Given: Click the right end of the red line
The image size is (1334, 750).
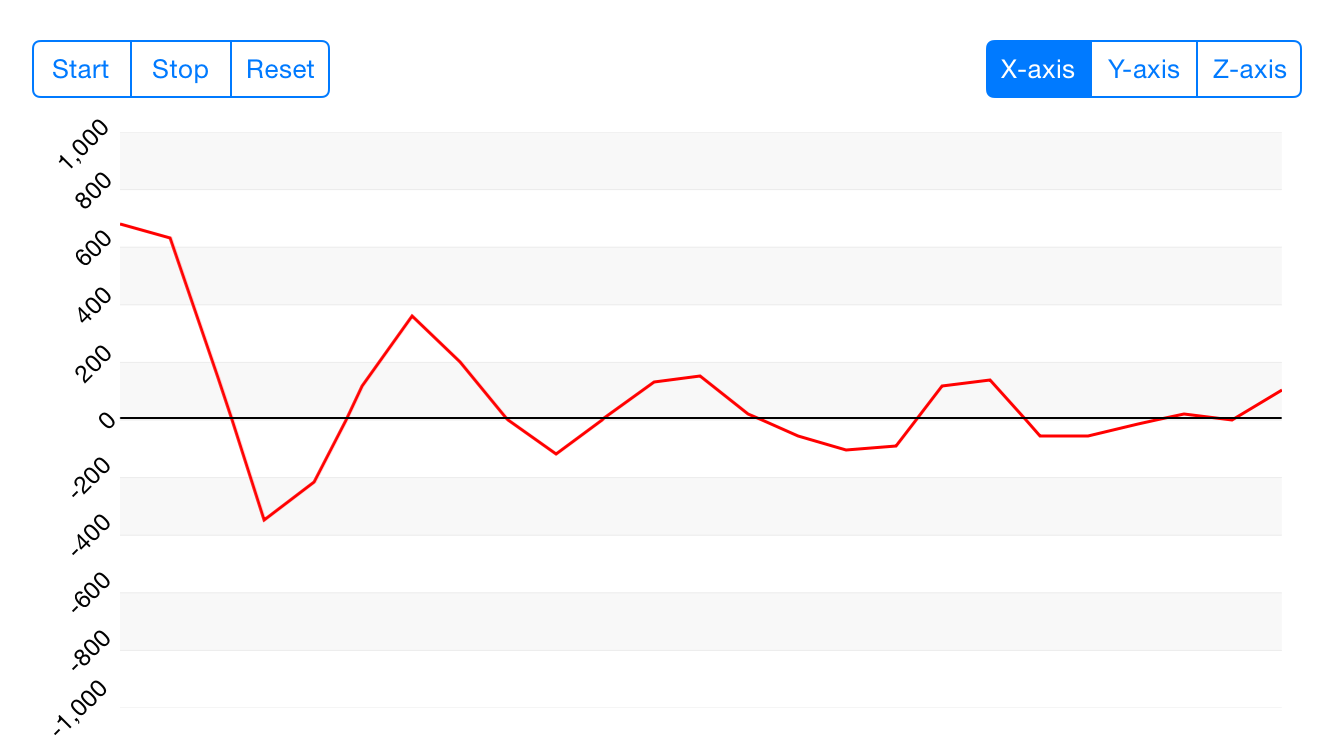Looking at the screenshot, I should point(1280,391).
